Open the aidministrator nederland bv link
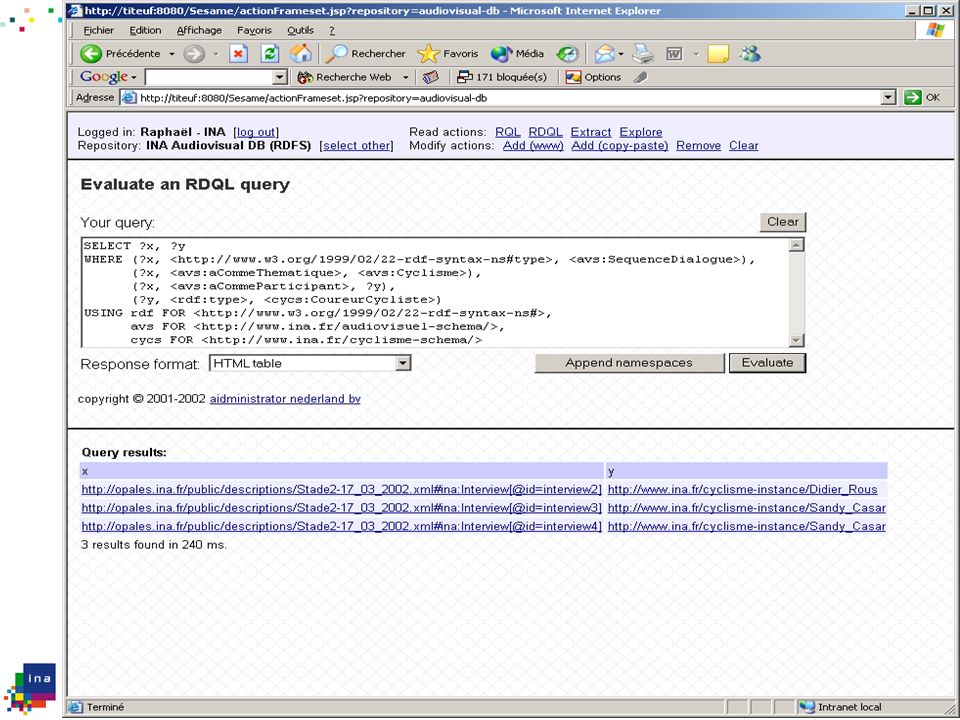The image size is (960, 720). (285, 399)
